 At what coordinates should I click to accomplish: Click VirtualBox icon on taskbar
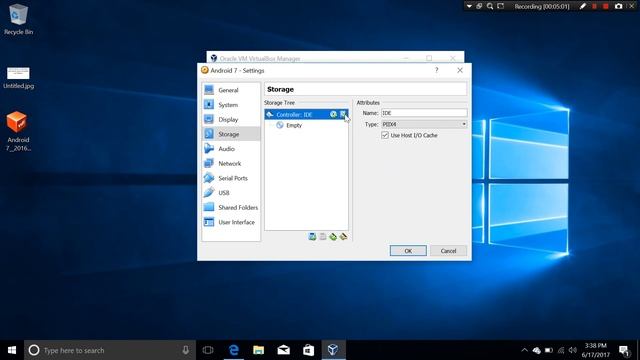pyautogui.click(x=333, y=350)
